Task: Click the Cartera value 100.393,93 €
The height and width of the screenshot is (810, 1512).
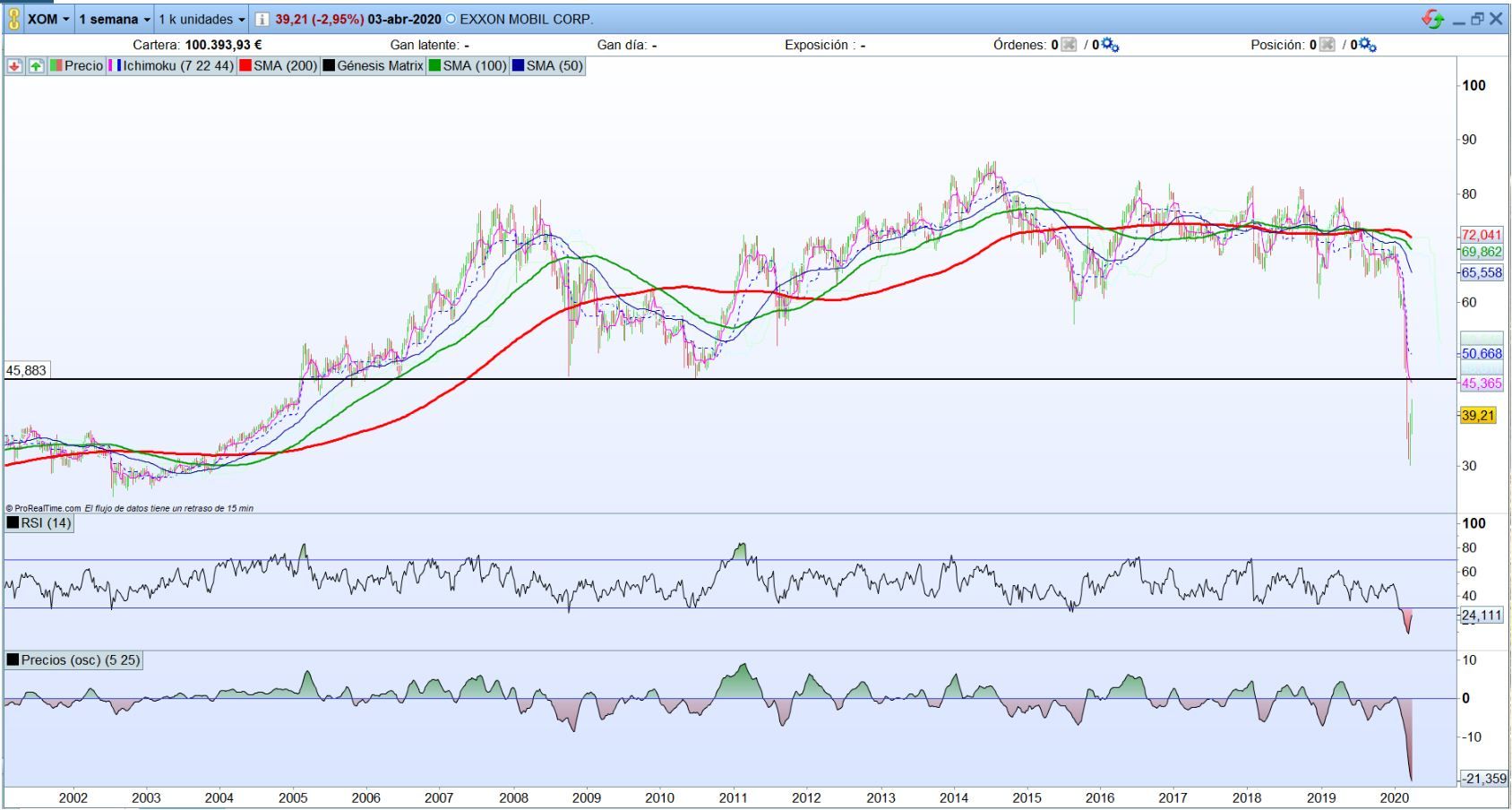Action: point(223,45)
